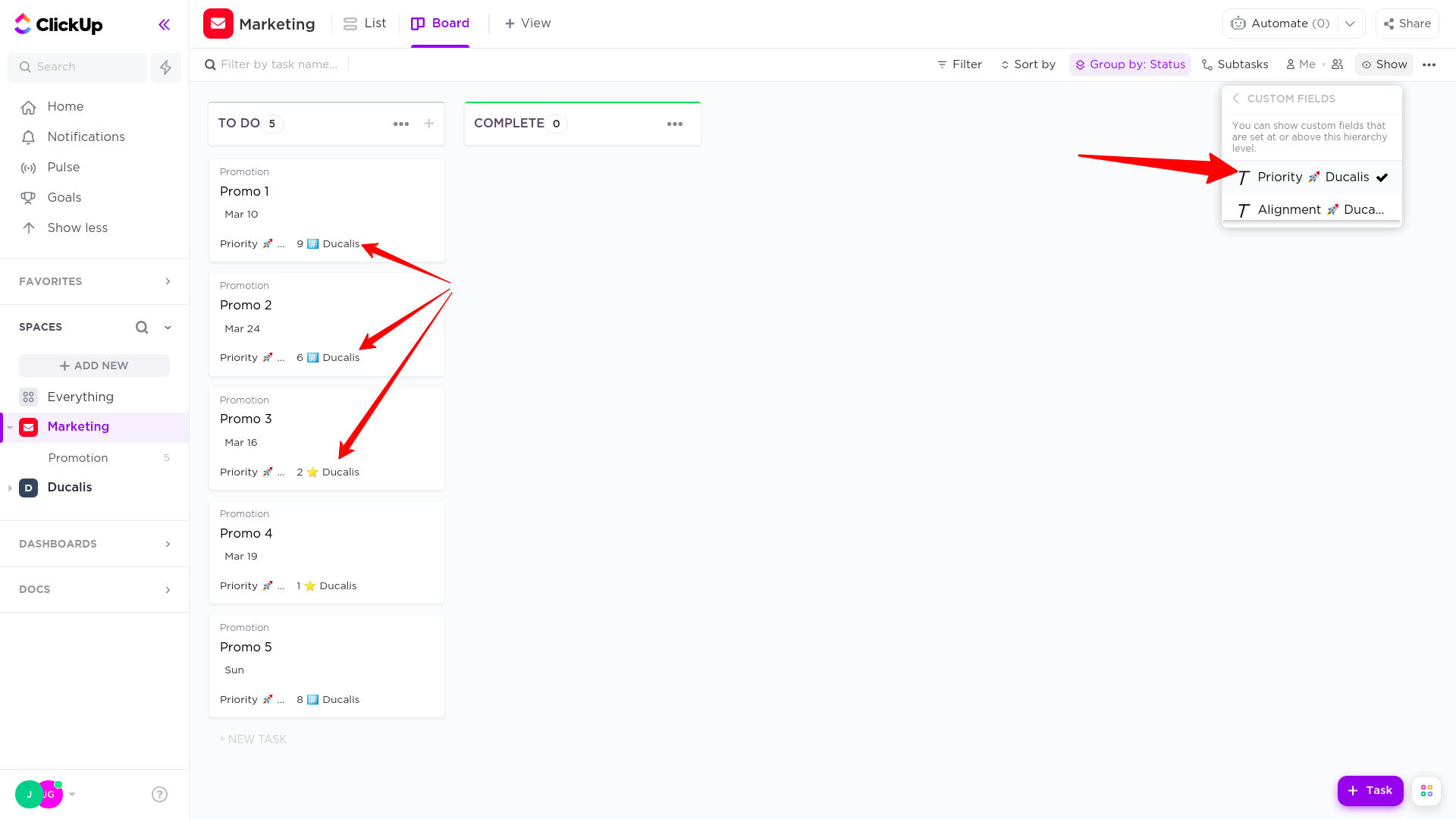Click Mar 24 due date
The width and height of the screenshot is (1456, 819).
tap(242, 329)
